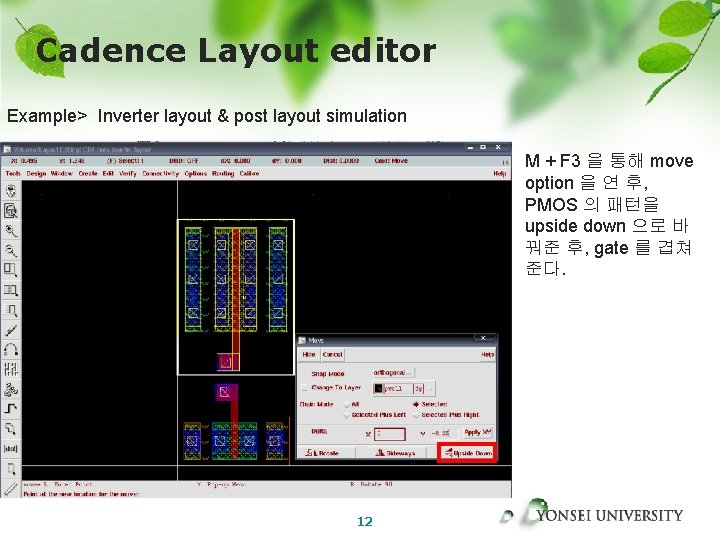Click the Save icon in left toolbar
This screenshot has height=540, width=720.
point(11,191)
